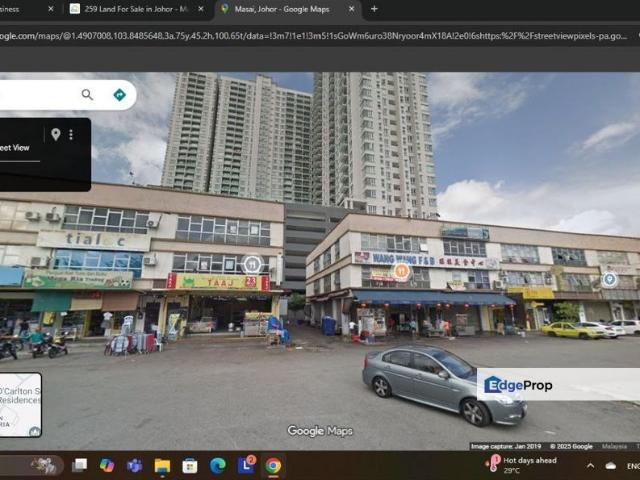This screenshot has width=640, height=480.
Task: Close the Masai, Johor Google Maps tab
Action: pos(351,9)
